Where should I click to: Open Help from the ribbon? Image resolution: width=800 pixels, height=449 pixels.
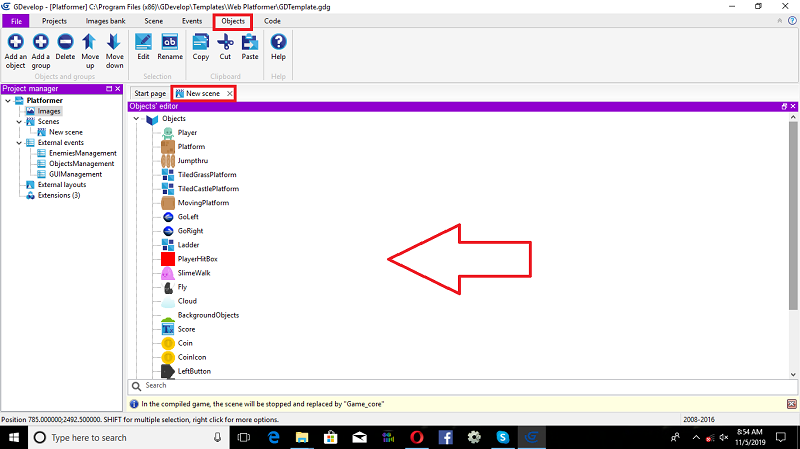(x=278, y=47)
